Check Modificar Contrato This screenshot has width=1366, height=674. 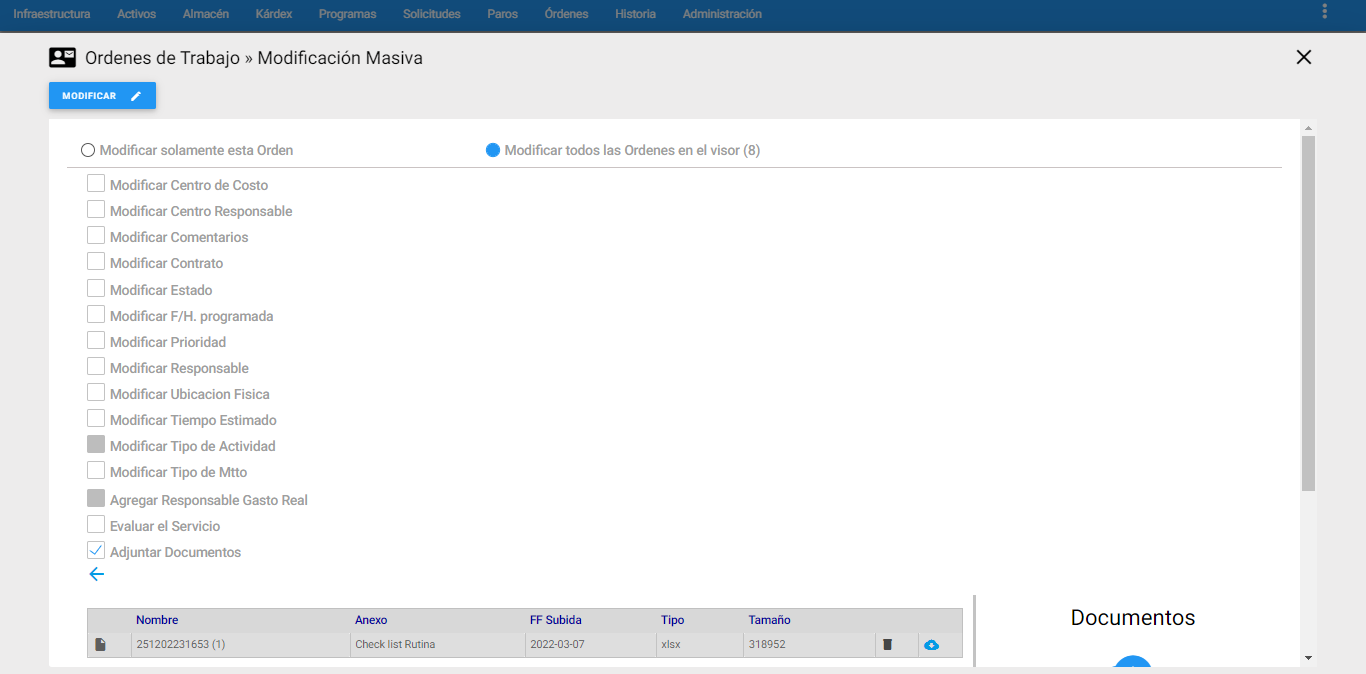coord(96,262)
